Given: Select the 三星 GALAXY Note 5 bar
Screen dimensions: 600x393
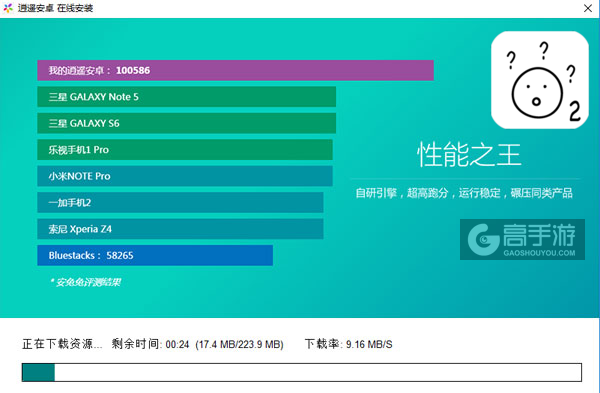Looking at the screenshot, I should (186, 97).
